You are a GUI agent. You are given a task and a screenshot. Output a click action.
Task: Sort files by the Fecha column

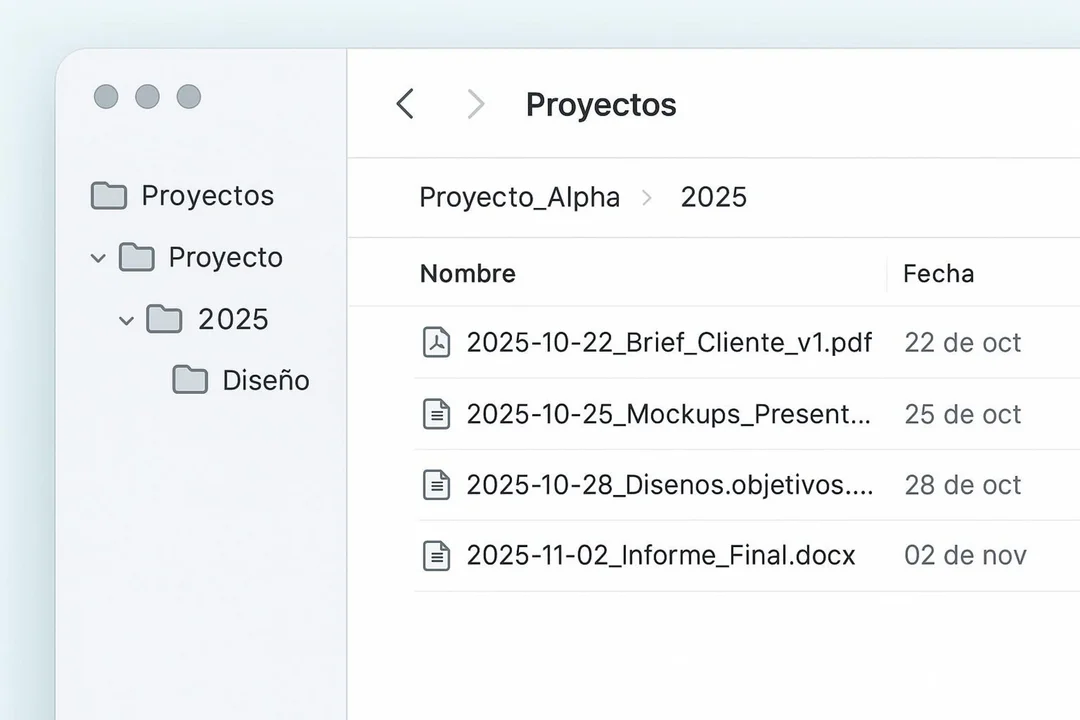coord(938,274)
